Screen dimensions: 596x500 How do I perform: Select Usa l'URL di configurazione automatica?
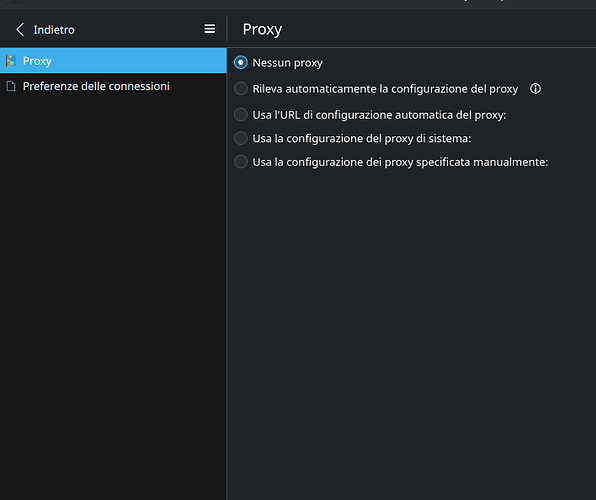coord(241,114)
